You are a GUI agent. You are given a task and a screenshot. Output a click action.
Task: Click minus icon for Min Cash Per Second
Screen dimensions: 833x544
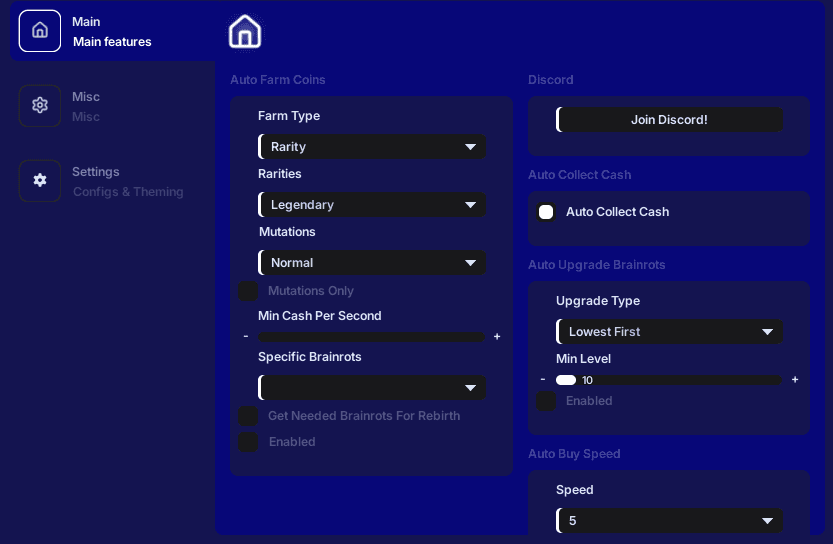[x=246, y=337]
